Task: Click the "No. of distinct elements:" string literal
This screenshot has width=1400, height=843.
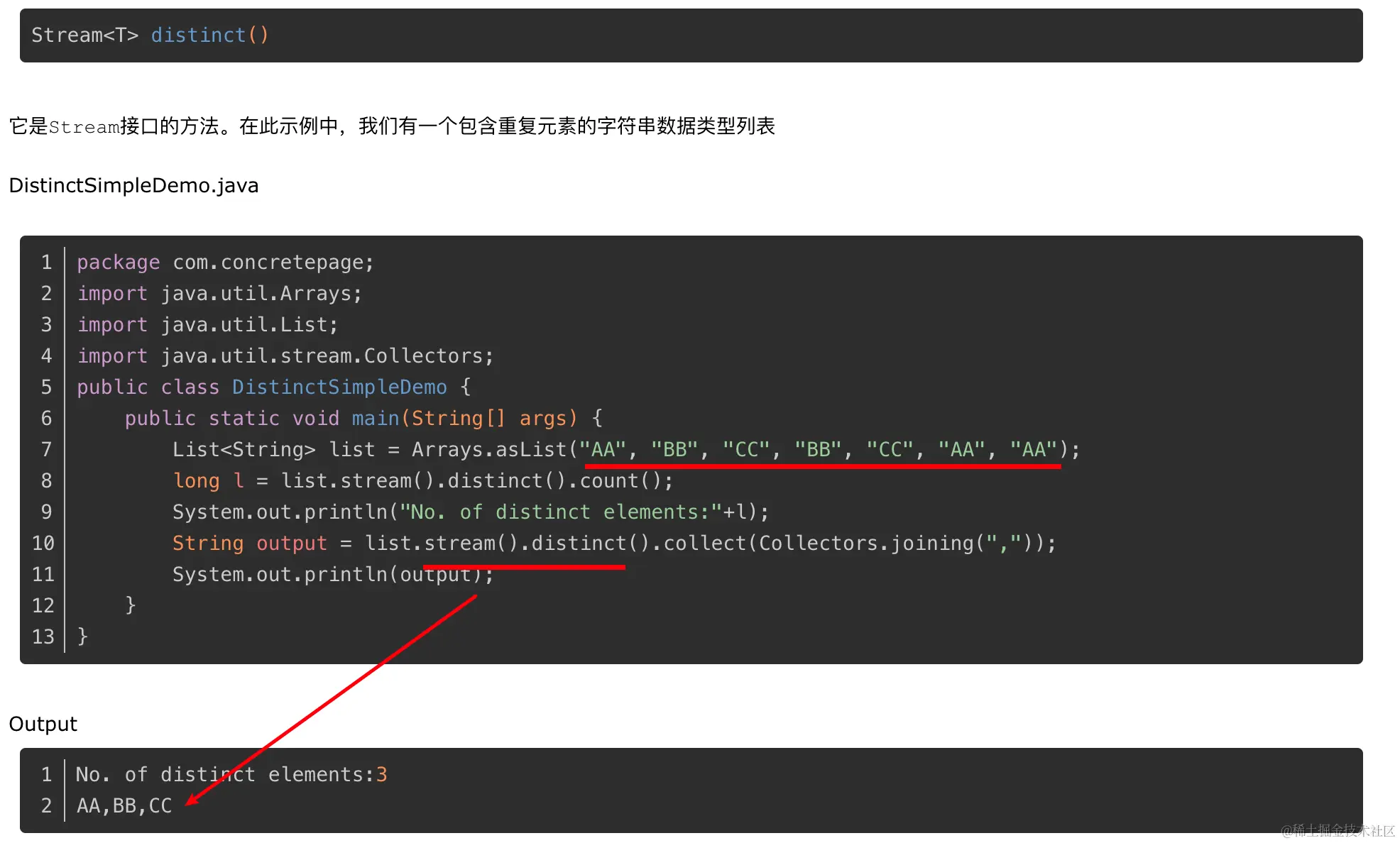Action: click(560, 512)
